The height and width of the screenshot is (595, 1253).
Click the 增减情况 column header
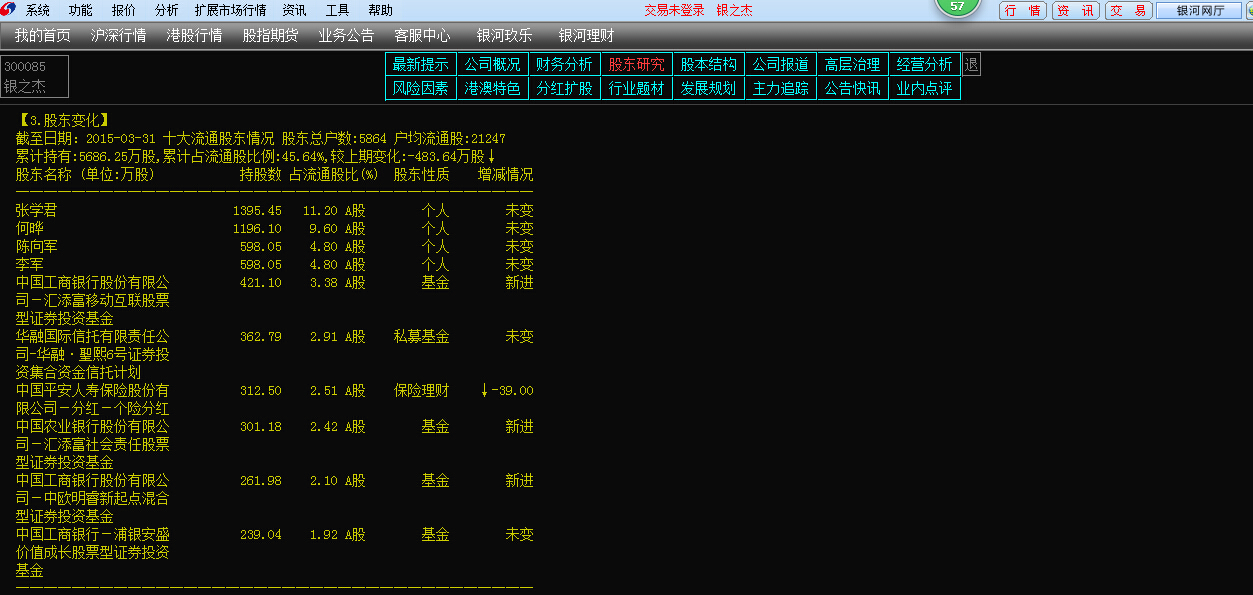pos(506,175)
